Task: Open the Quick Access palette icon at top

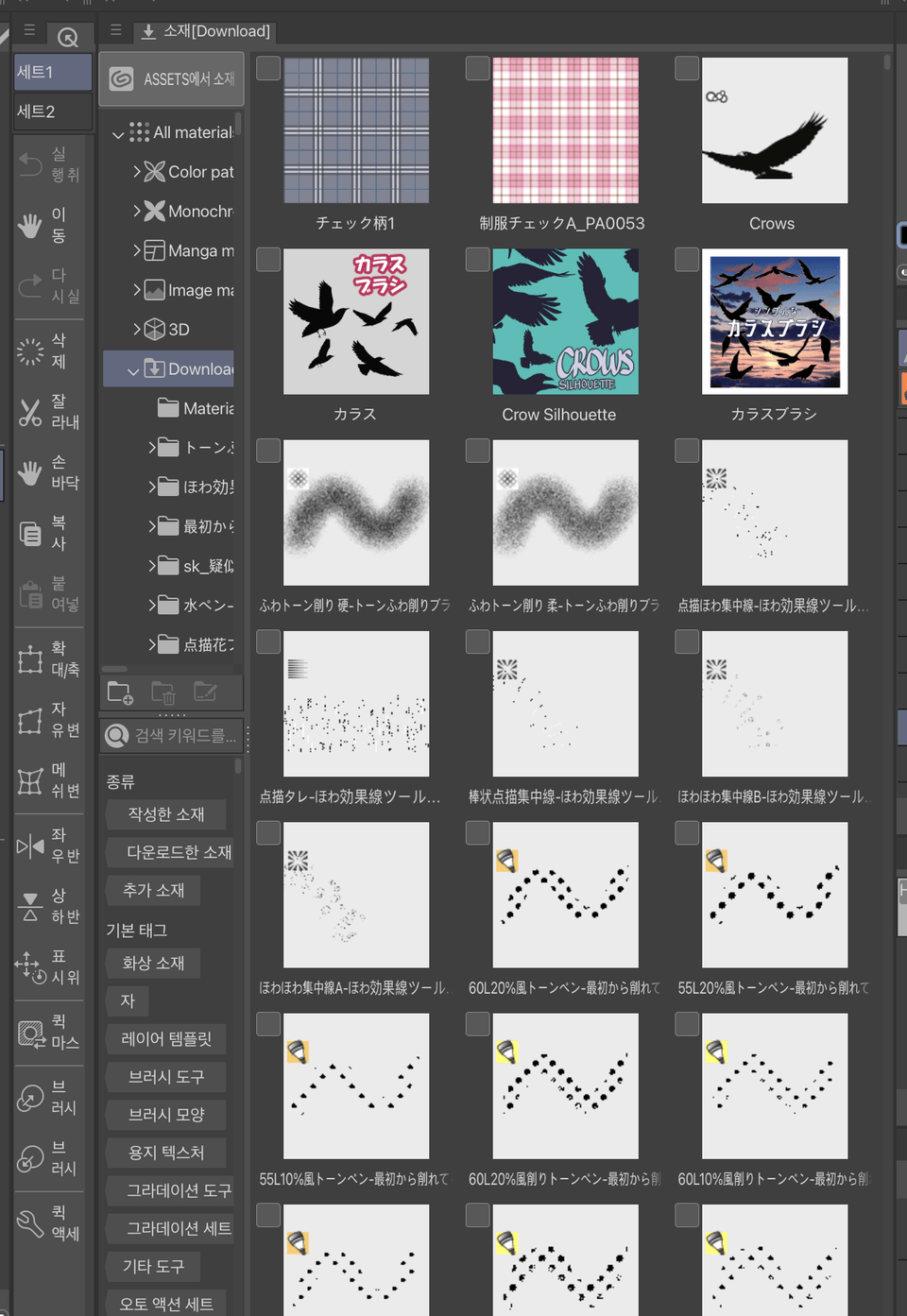Action: pyautogui.click(x=68, y=37)
